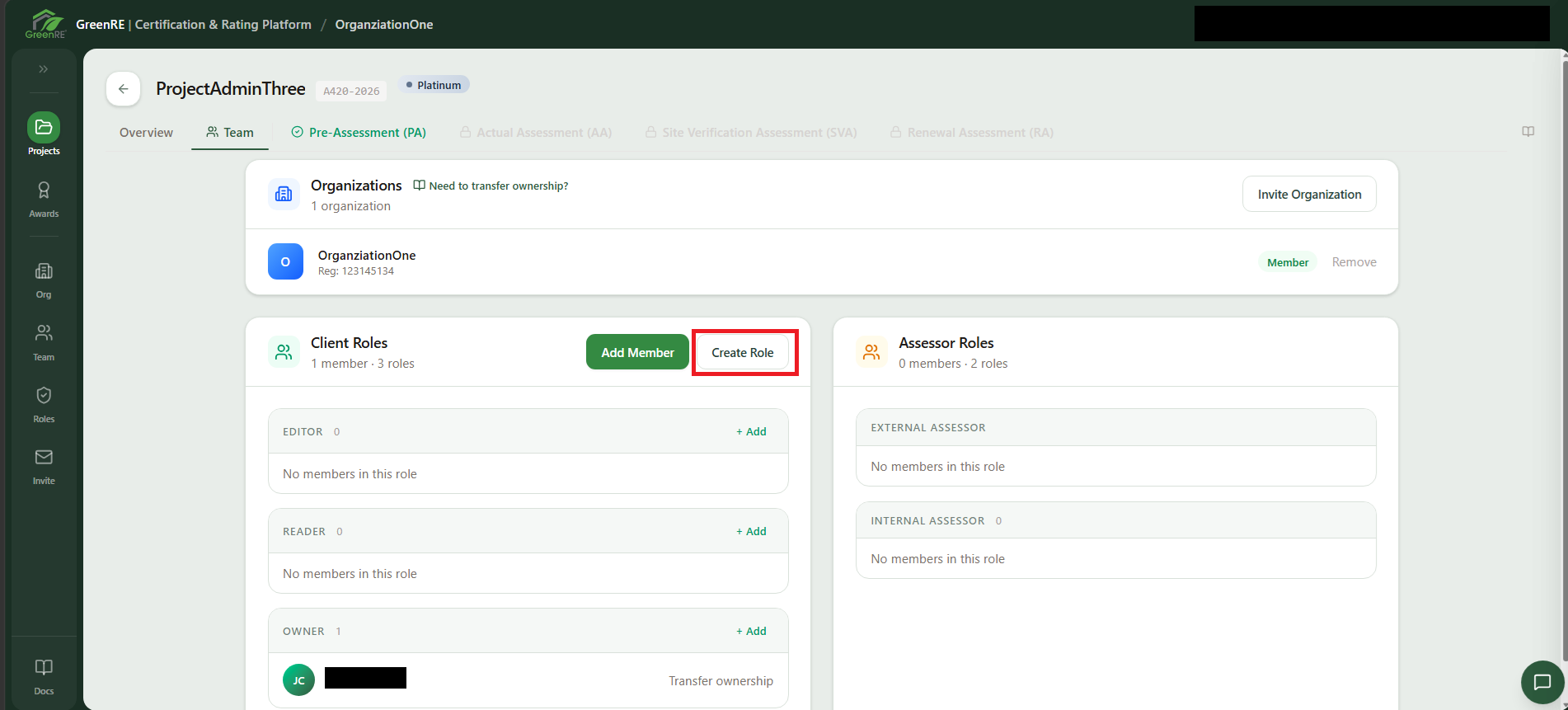Click GreenRE platform title in header

pos(194,25)
